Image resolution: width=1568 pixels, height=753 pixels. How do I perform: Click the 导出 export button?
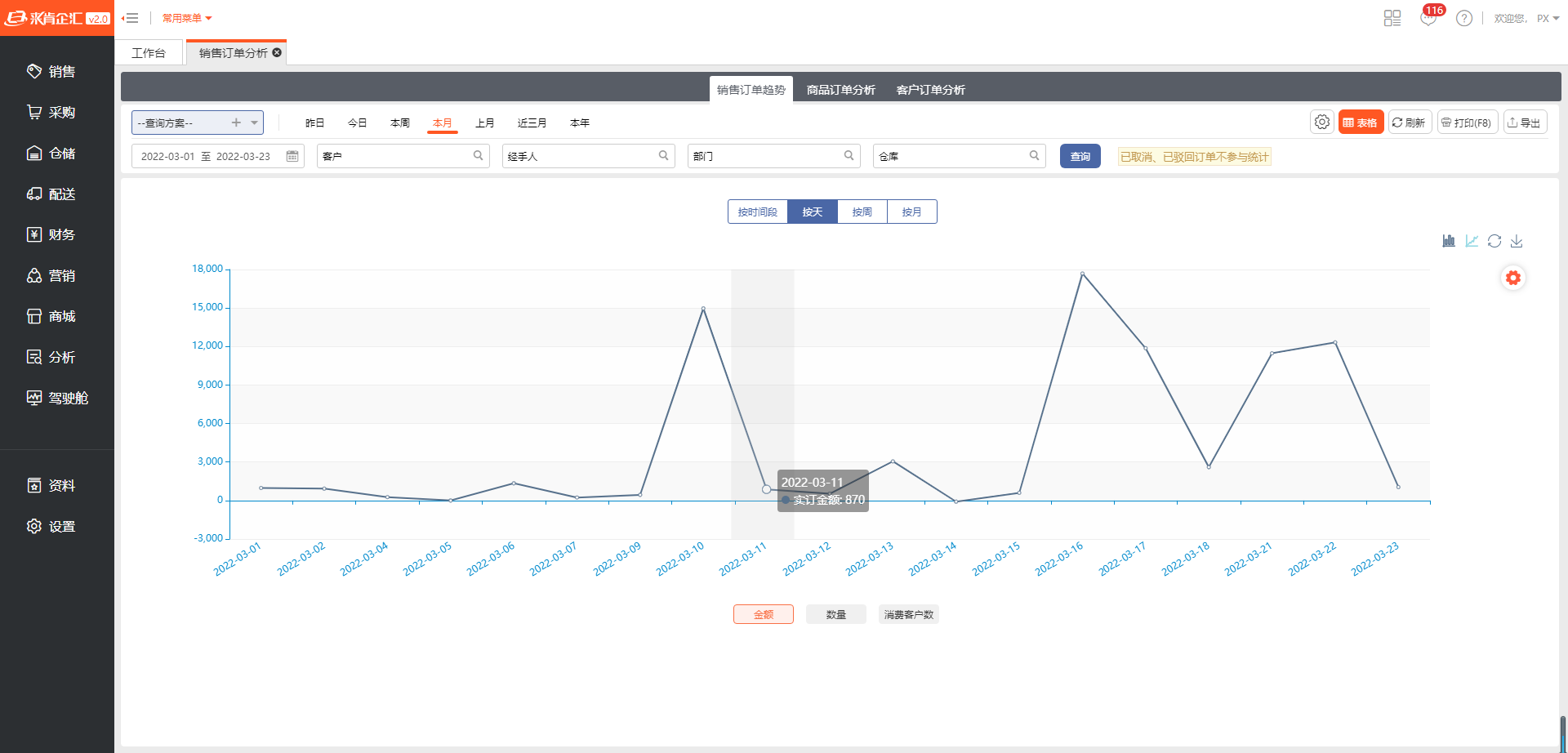(x=1525, y=123)
